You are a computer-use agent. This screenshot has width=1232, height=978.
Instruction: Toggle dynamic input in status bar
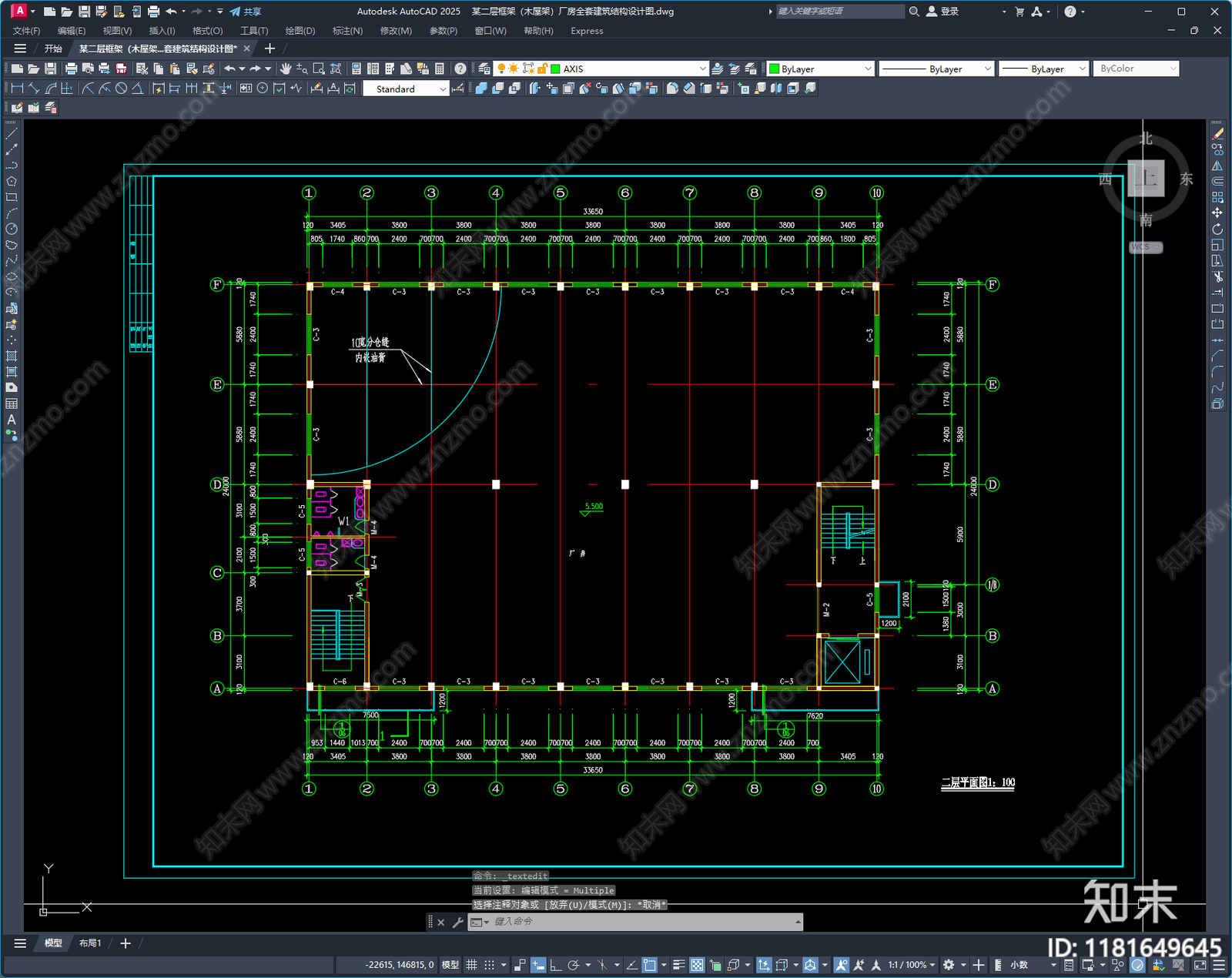(538, 965)
